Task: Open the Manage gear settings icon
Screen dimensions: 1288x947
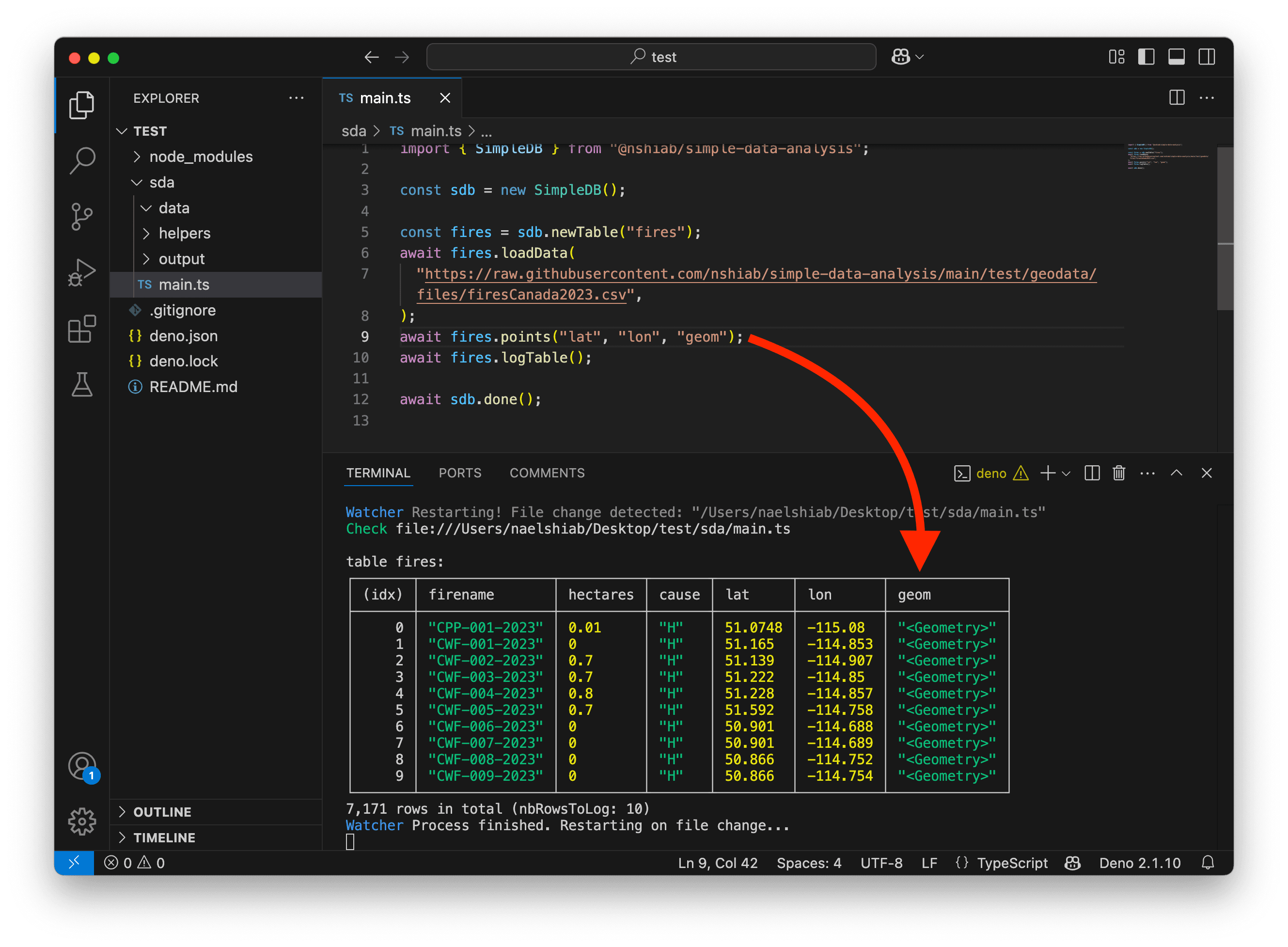Action: (81, 821)
